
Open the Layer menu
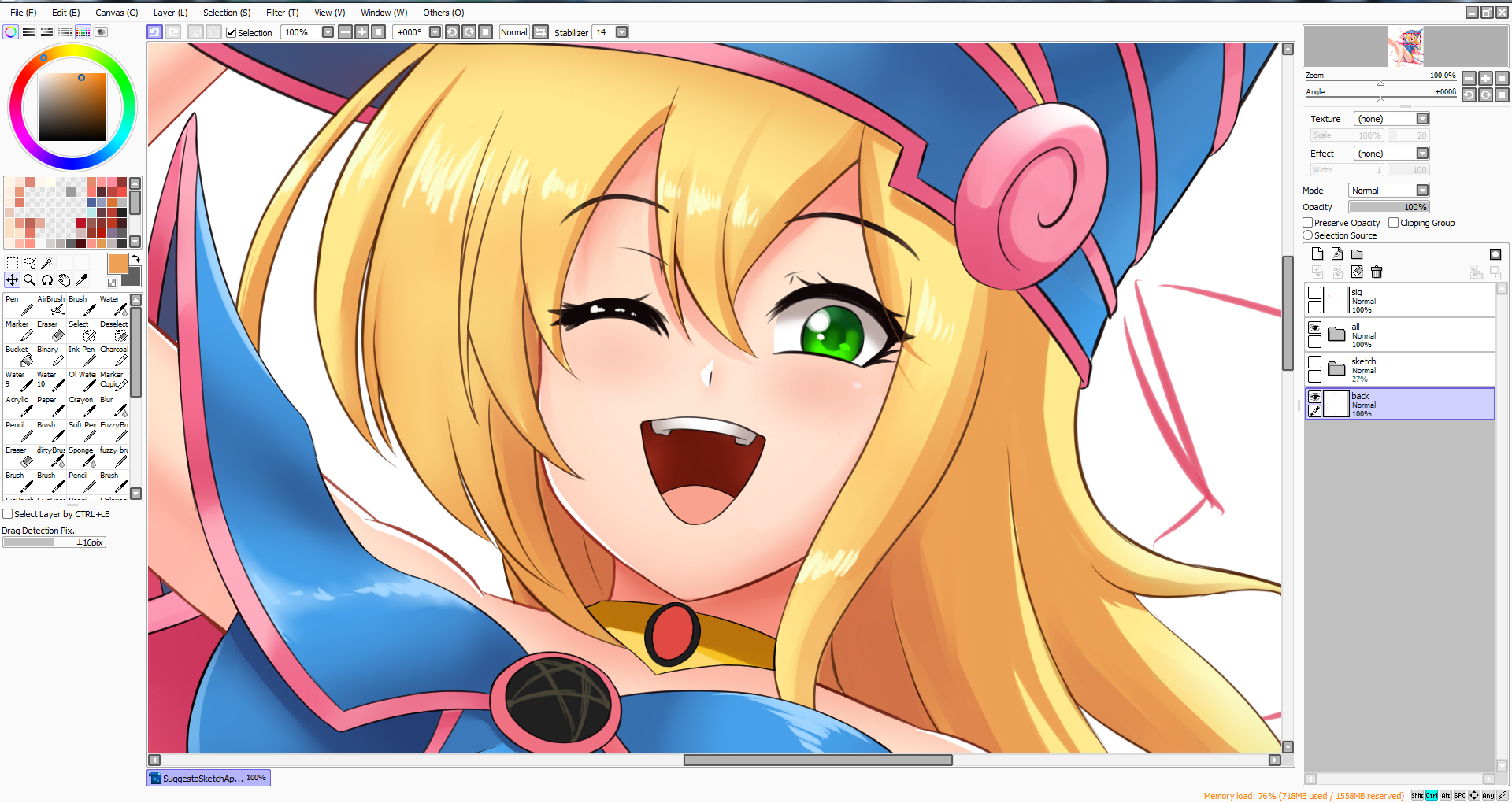coord(170,13)
